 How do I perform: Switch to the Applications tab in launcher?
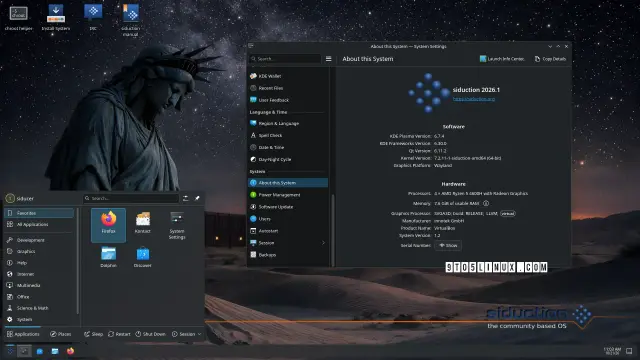point(23,334)
